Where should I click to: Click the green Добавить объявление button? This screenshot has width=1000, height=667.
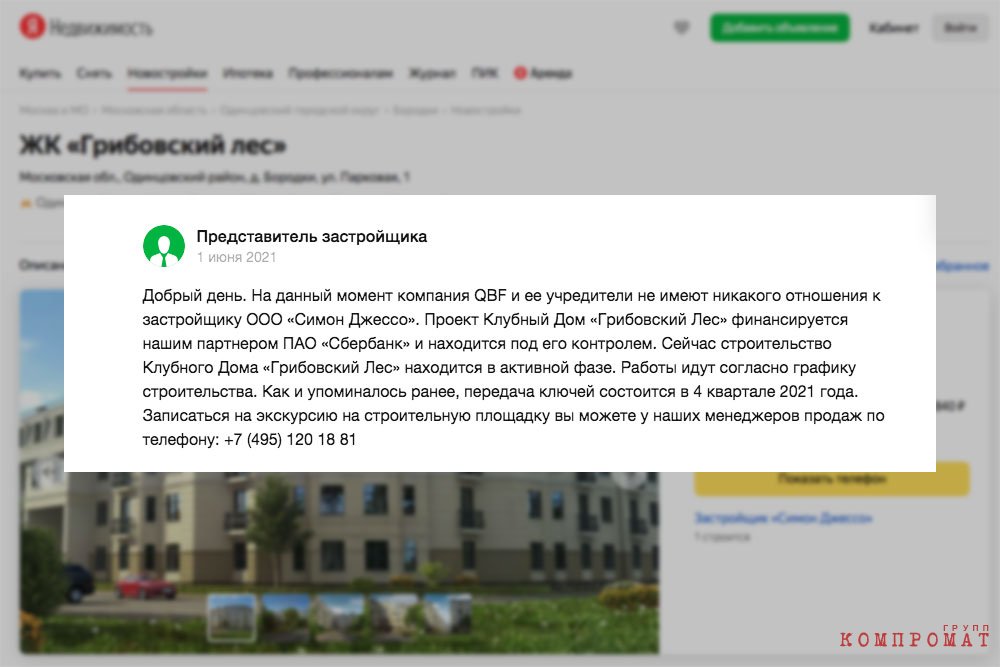click(779, 28)
